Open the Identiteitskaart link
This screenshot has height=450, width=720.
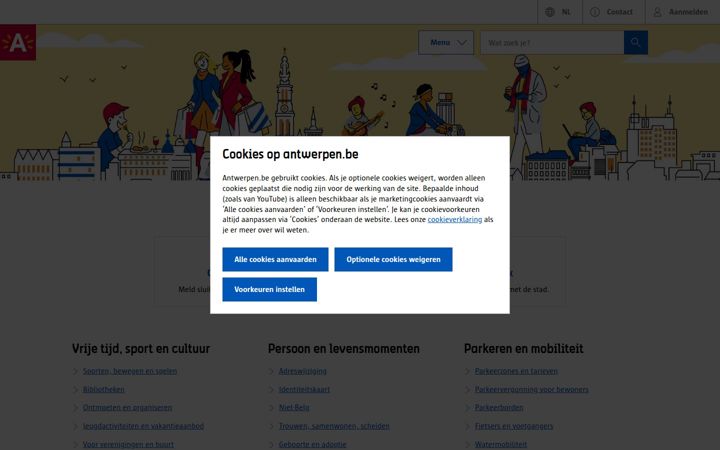(304, 389)
